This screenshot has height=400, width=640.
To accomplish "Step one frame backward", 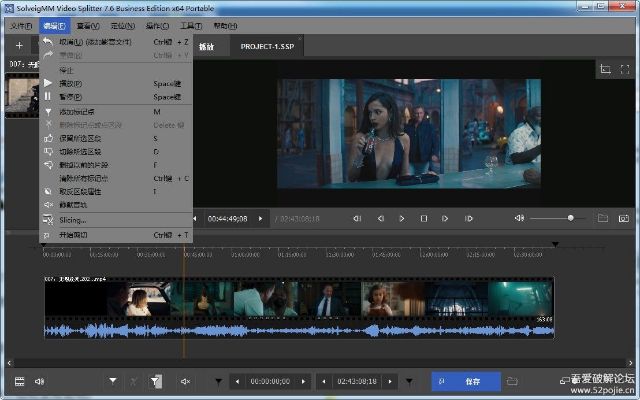I will (x=380, y=219).
